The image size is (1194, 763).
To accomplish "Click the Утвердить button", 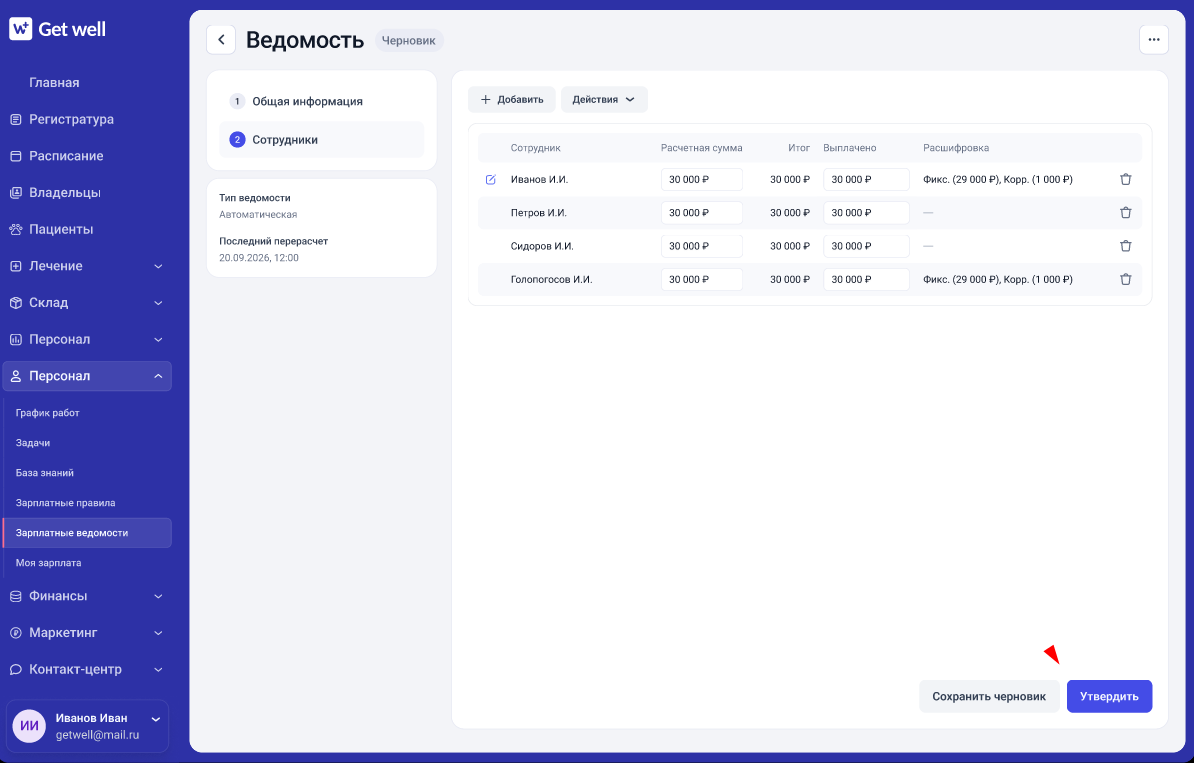I will click(1109, 697).
